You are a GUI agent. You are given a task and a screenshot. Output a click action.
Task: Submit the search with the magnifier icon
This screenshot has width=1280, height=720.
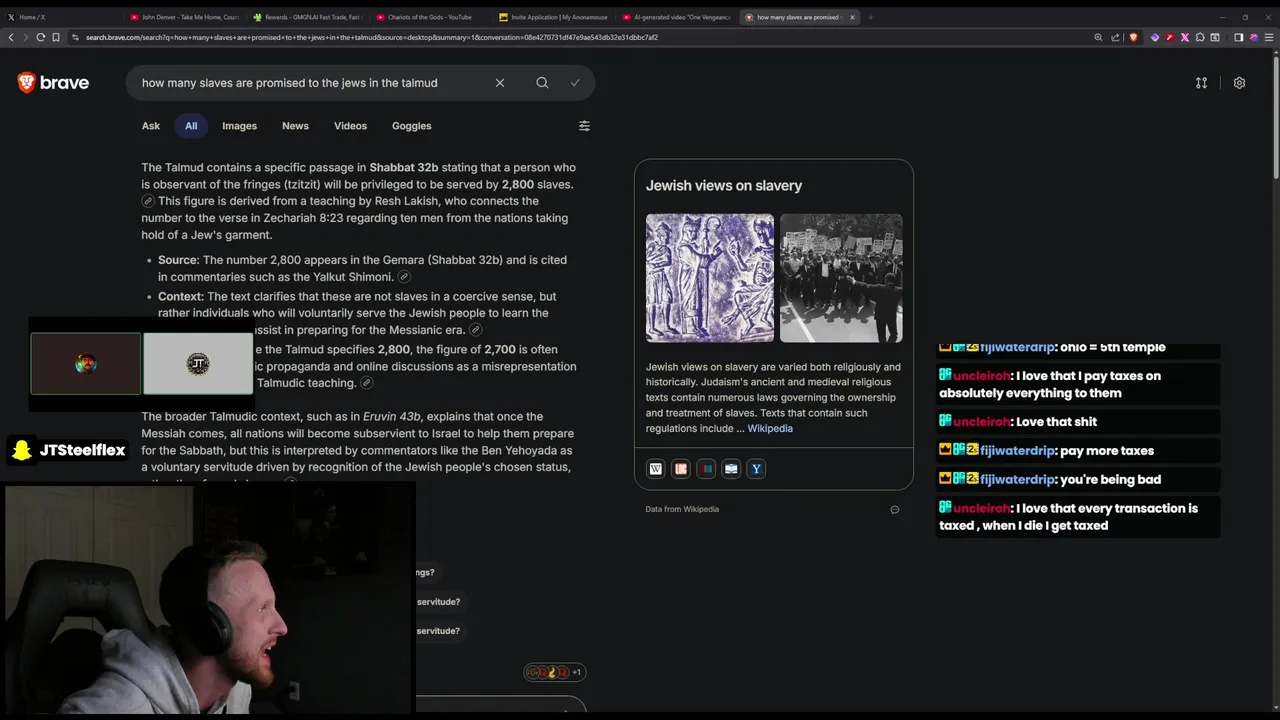542,83
